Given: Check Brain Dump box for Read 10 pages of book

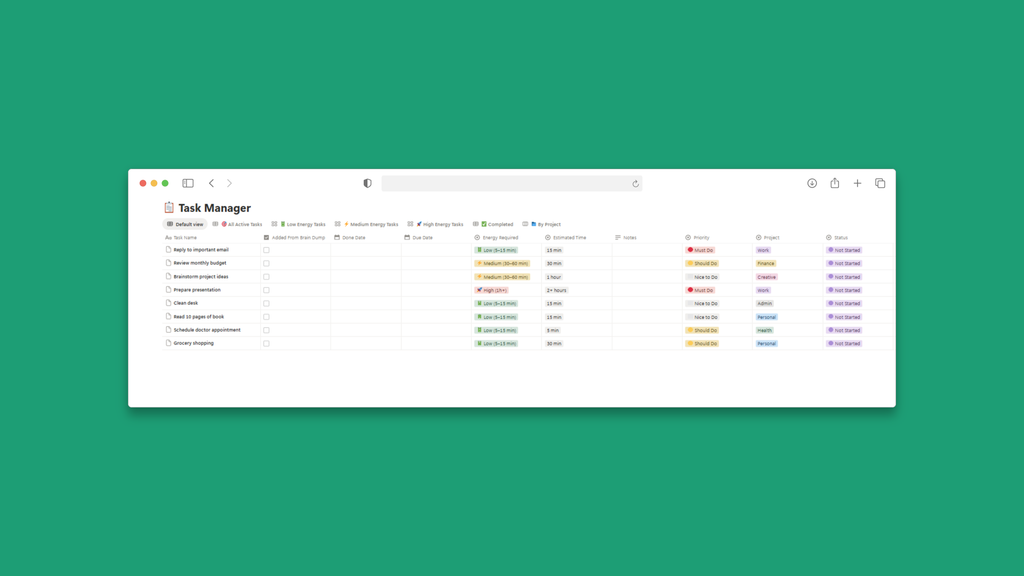Looking at the screenshot, I should (x=266, y=317).
